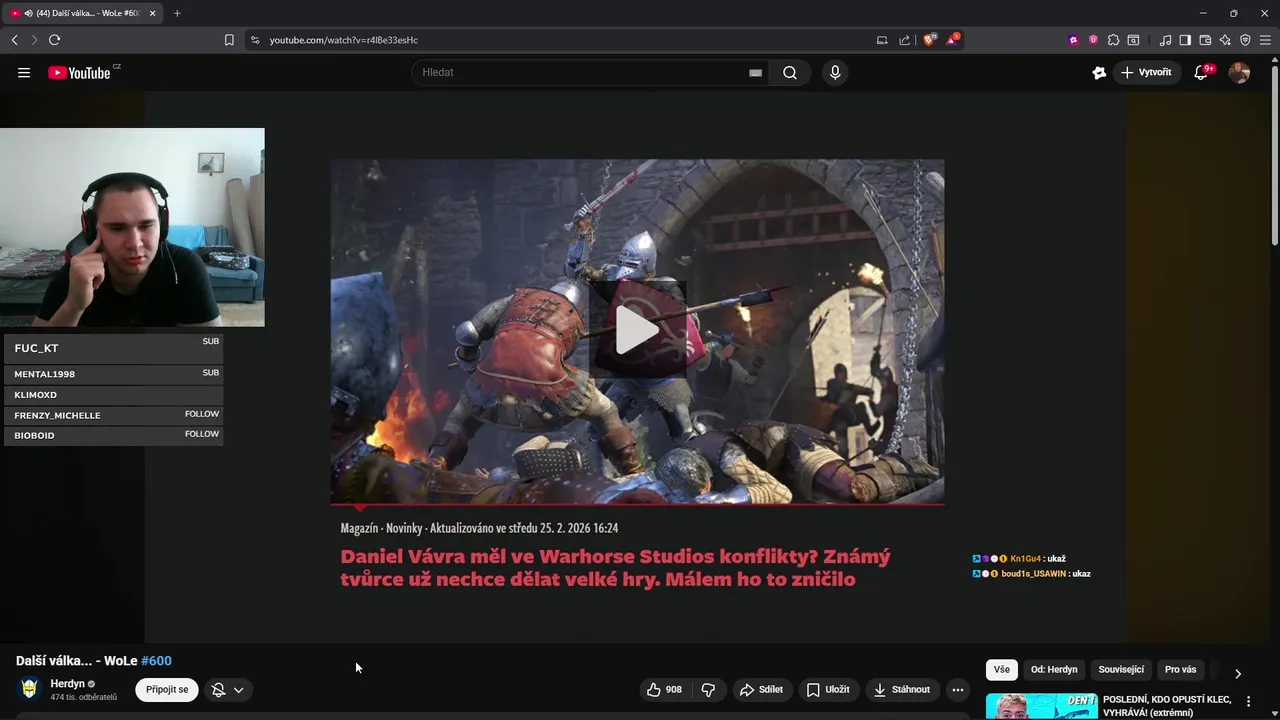Toggle the browser sidebar panel

click(1185, 40)
